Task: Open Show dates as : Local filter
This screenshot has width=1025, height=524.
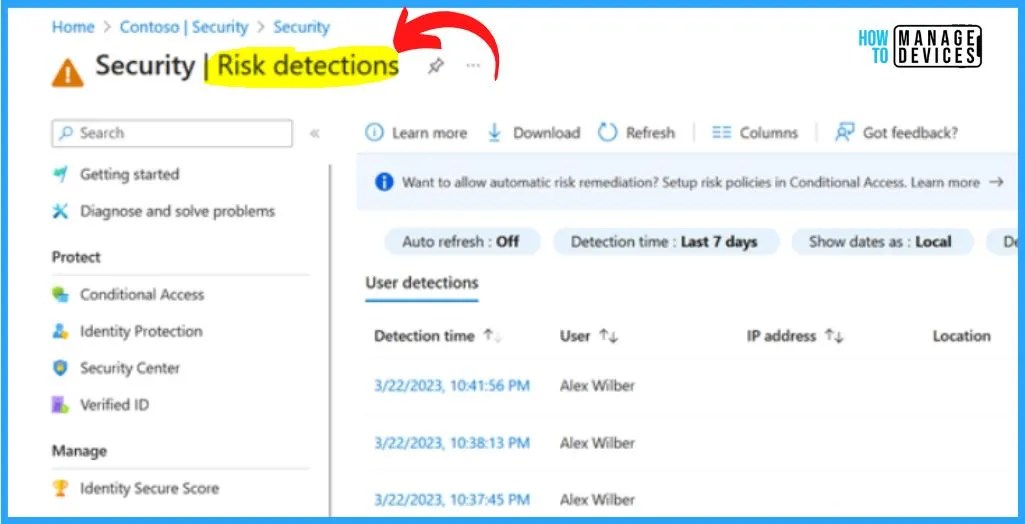Action: coord(881,242)
